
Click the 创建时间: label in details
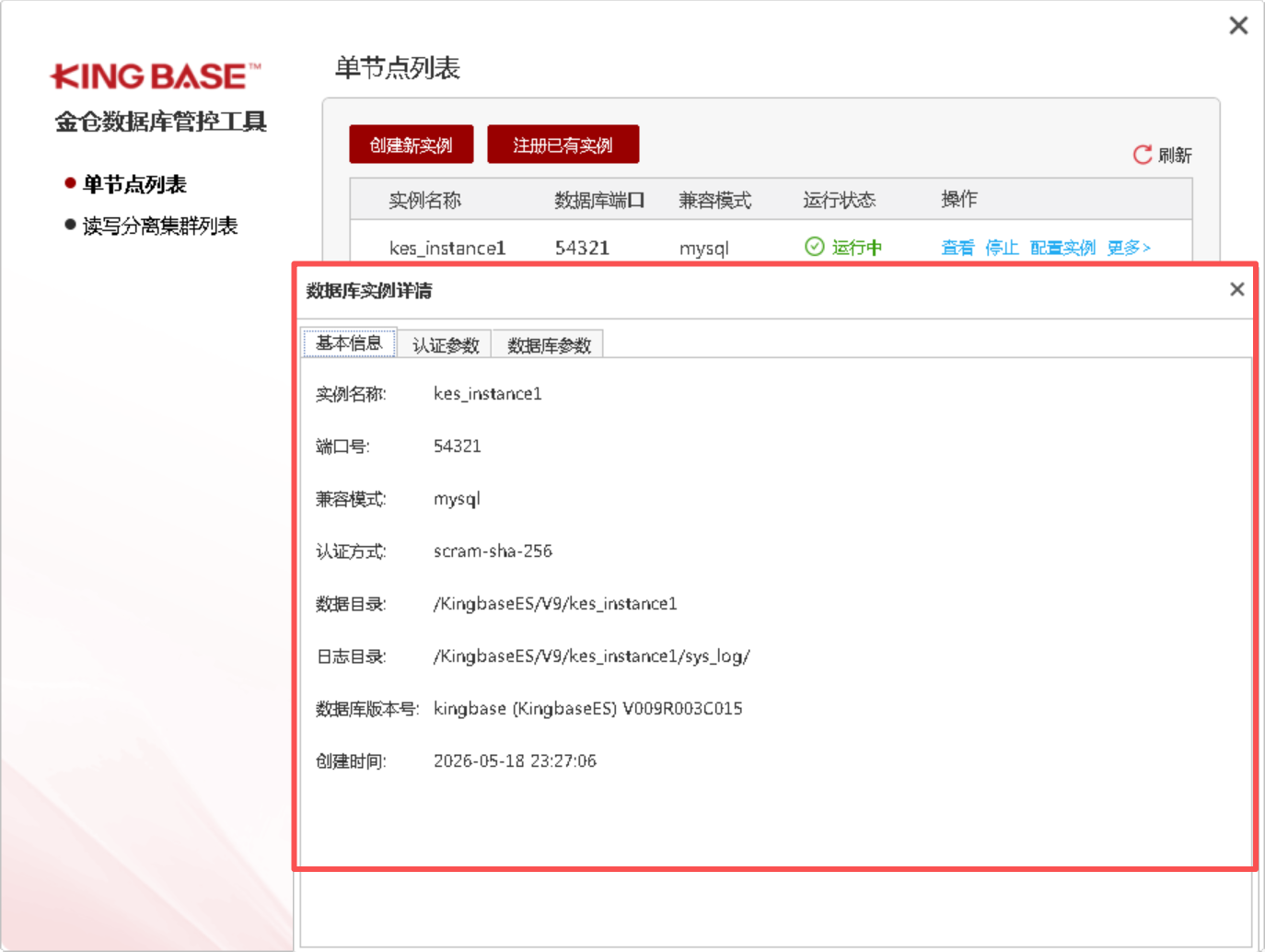(x=351, y=761)
